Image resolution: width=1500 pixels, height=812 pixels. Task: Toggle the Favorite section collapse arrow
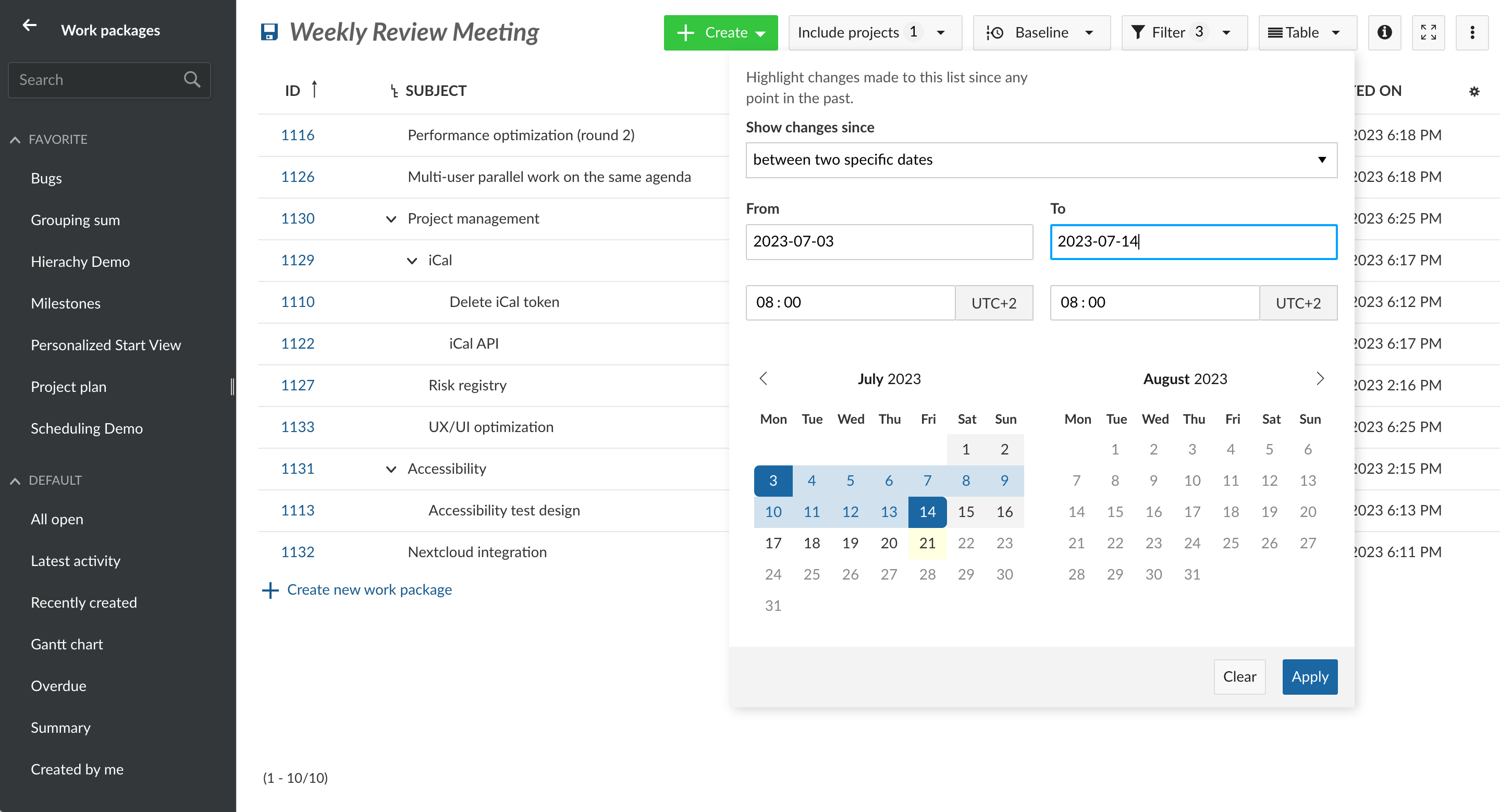click(15, 139)
